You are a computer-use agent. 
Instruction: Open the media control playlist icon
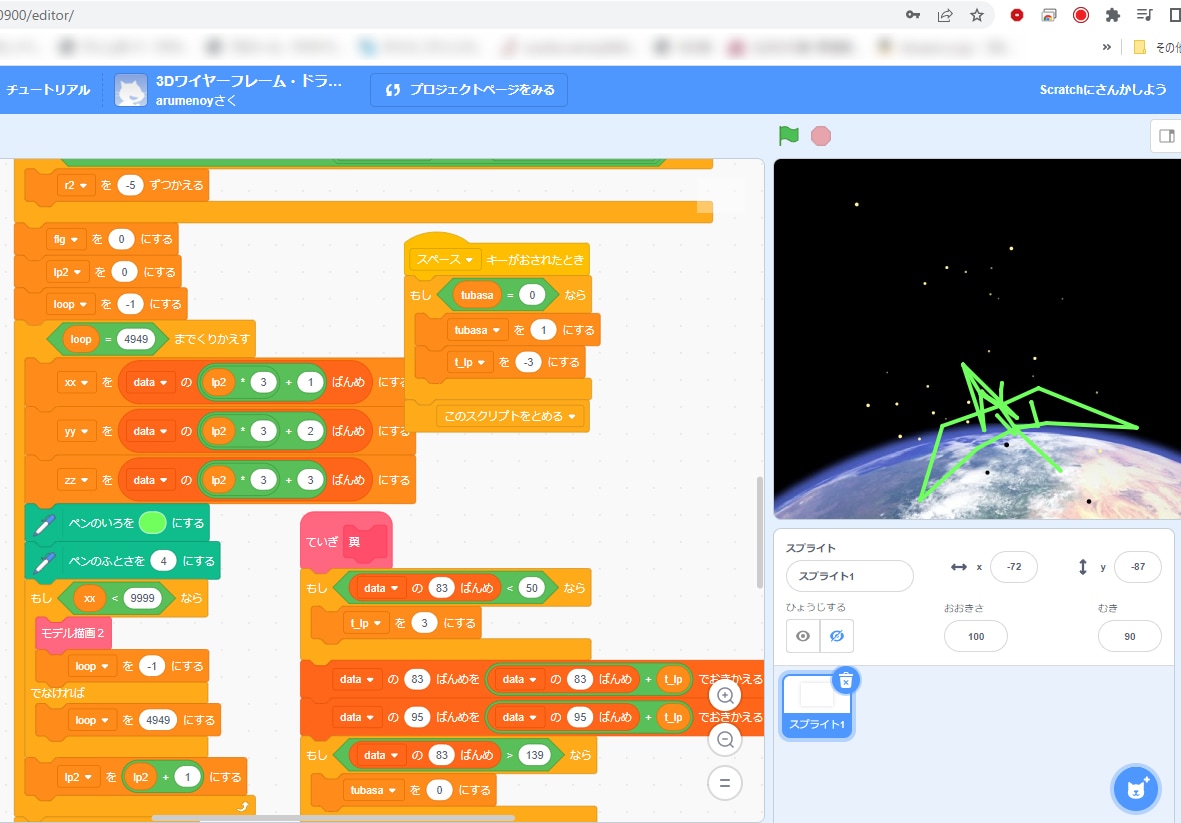pos(1144,15)
